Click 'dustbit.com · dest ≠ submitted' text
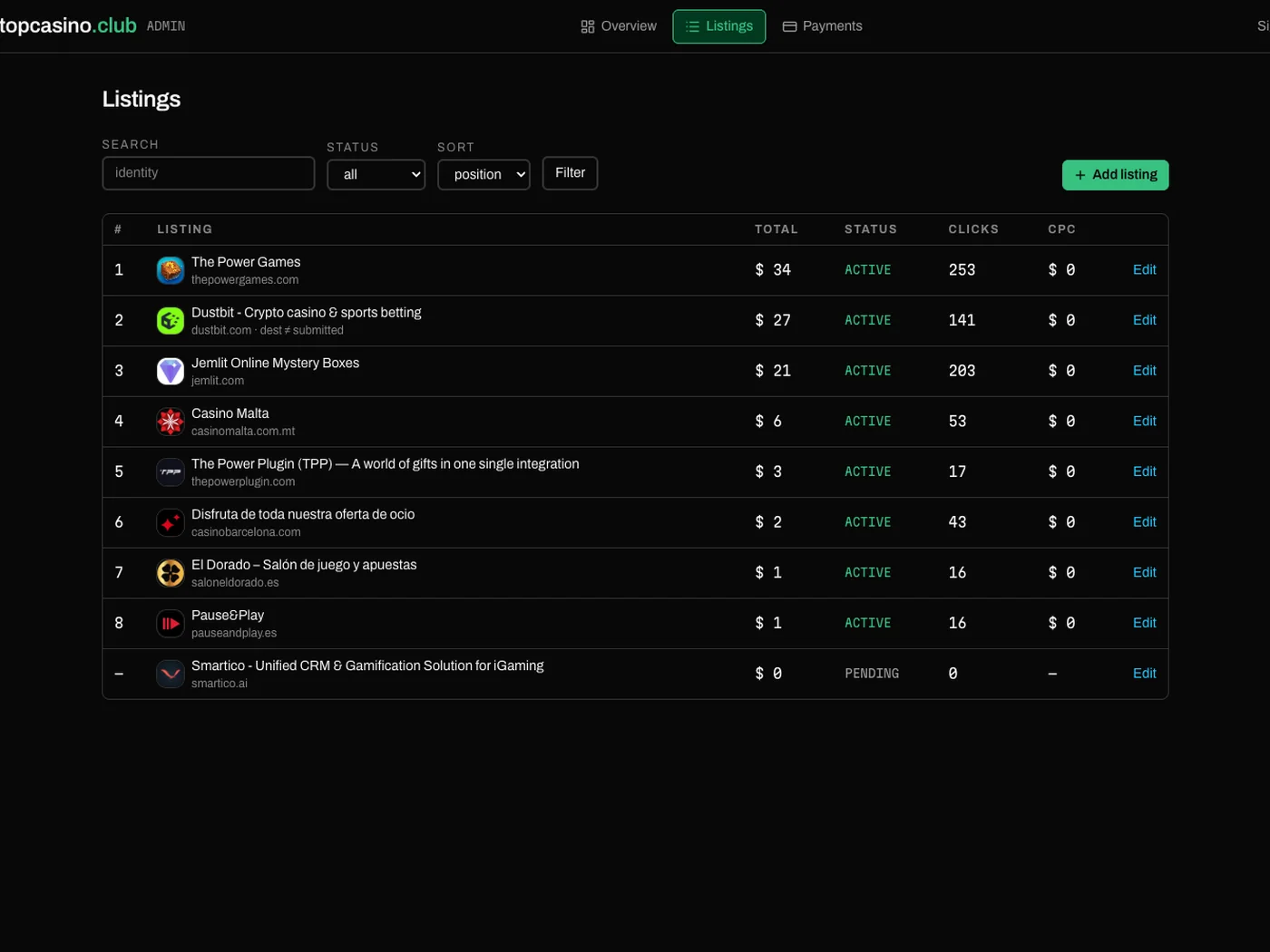 pyautogui.click(x=268, y=331)
